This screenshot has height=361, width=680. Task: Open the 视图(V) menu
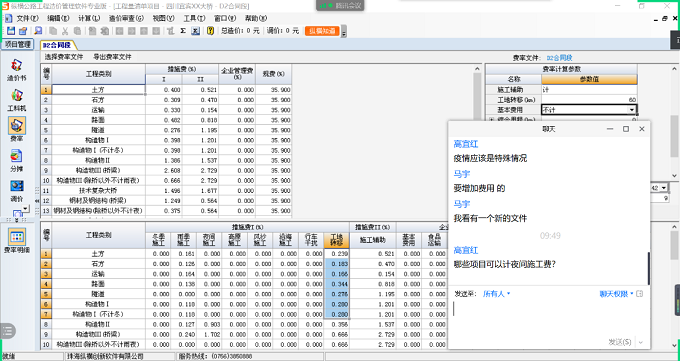point(163,18)
